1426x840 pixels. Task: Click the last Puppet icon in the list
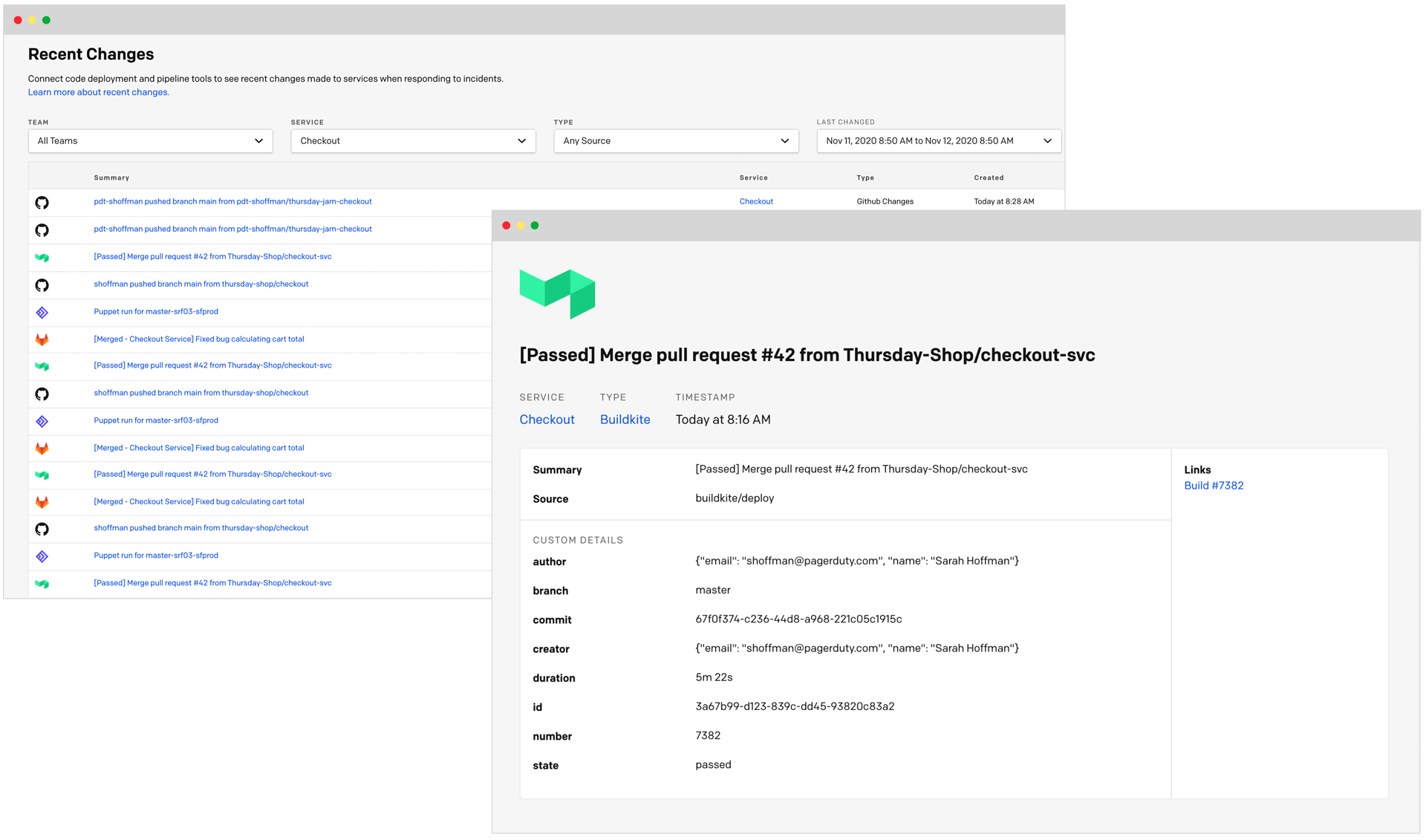(x=42, y=556)
